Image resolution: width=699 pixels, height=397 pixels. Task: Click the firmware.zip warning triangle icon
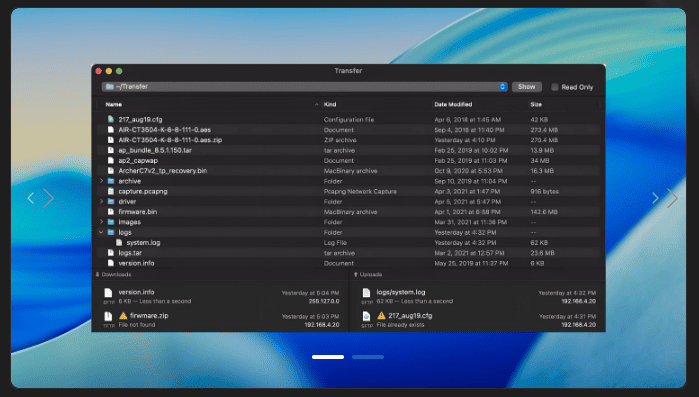click(123, 315)
